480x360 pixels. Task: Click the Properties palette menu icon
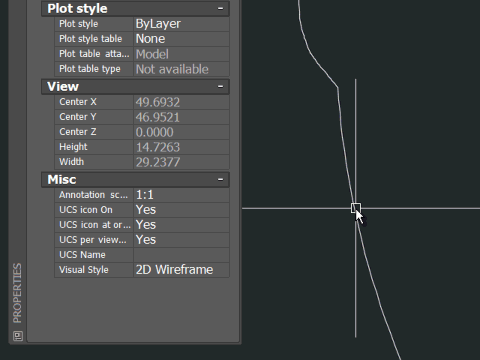point(18,336)
